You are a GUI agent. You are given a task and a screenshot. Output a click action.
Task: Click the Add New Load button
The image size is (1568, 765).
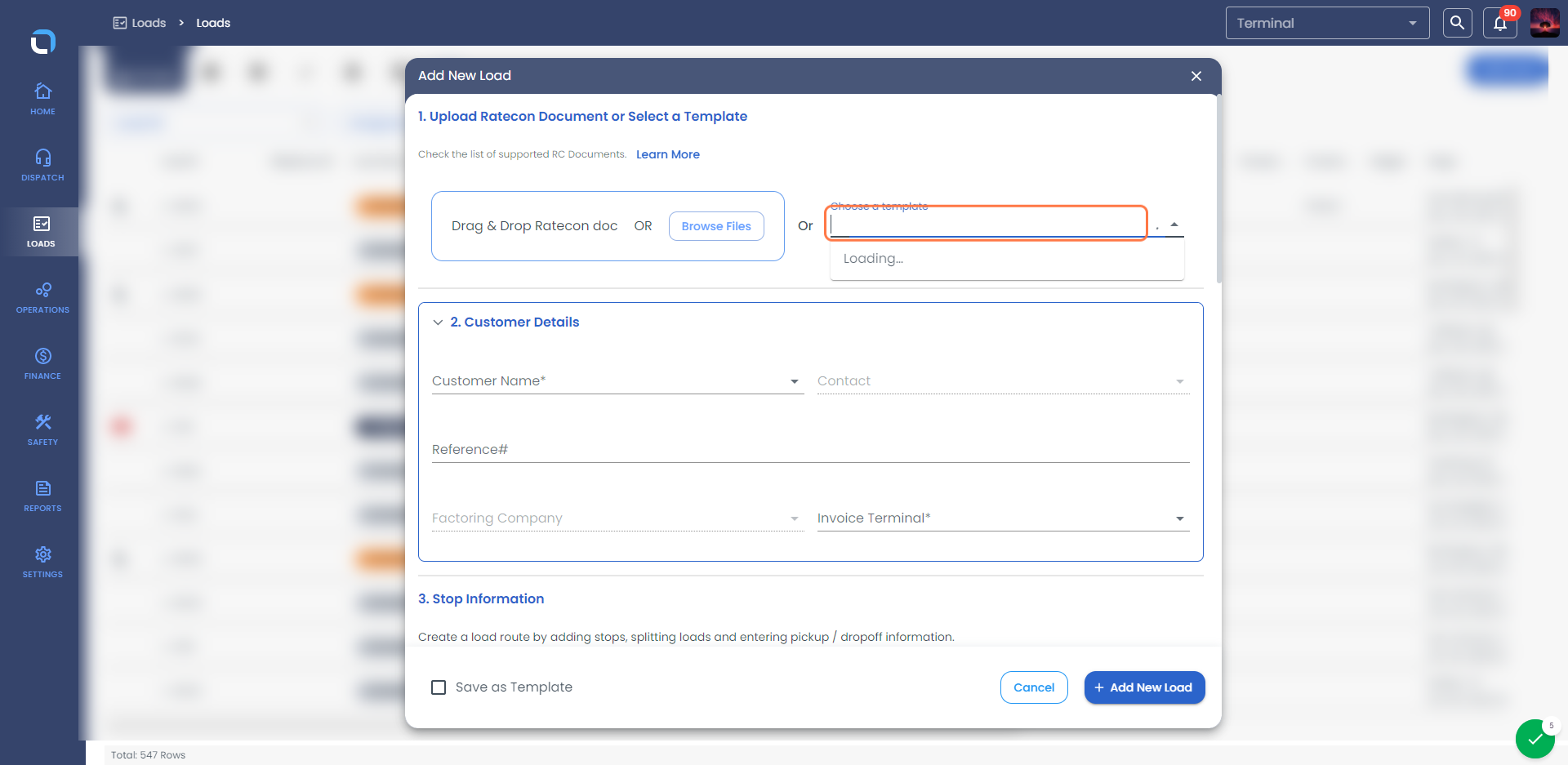pos(1144,687)
